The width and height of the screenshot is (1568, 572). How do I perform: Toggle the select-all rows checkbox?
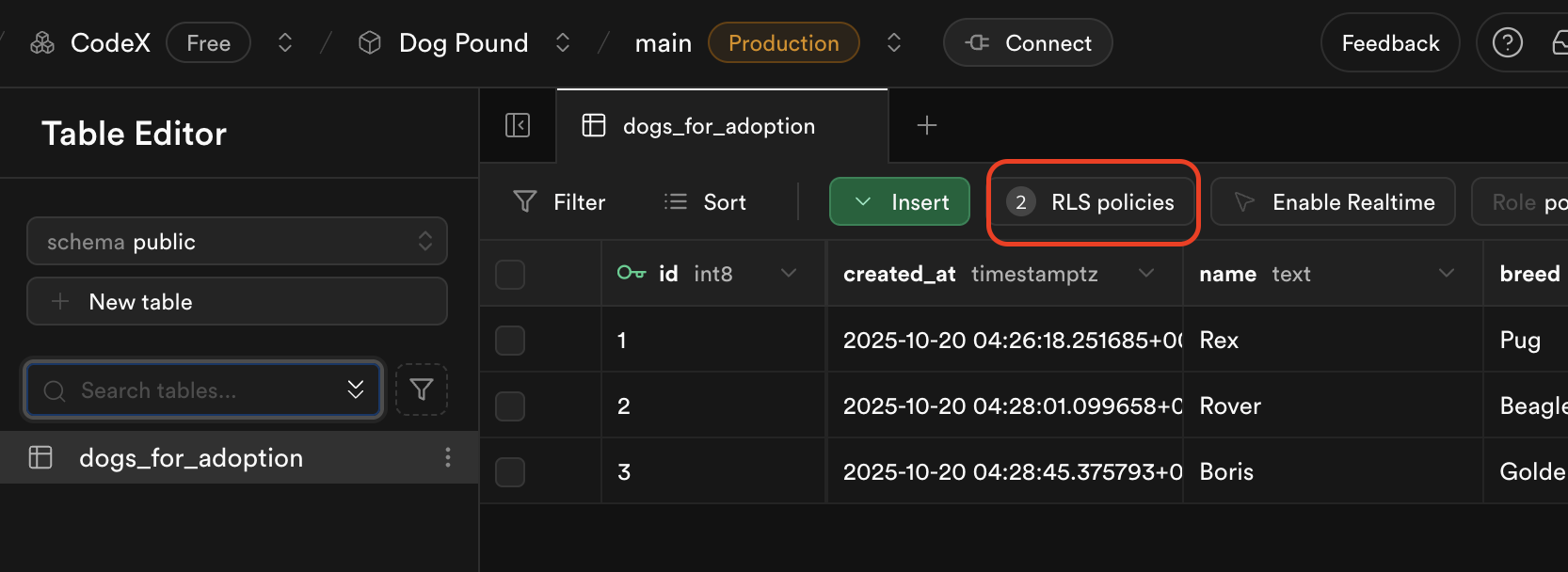(x=510, y=275)
